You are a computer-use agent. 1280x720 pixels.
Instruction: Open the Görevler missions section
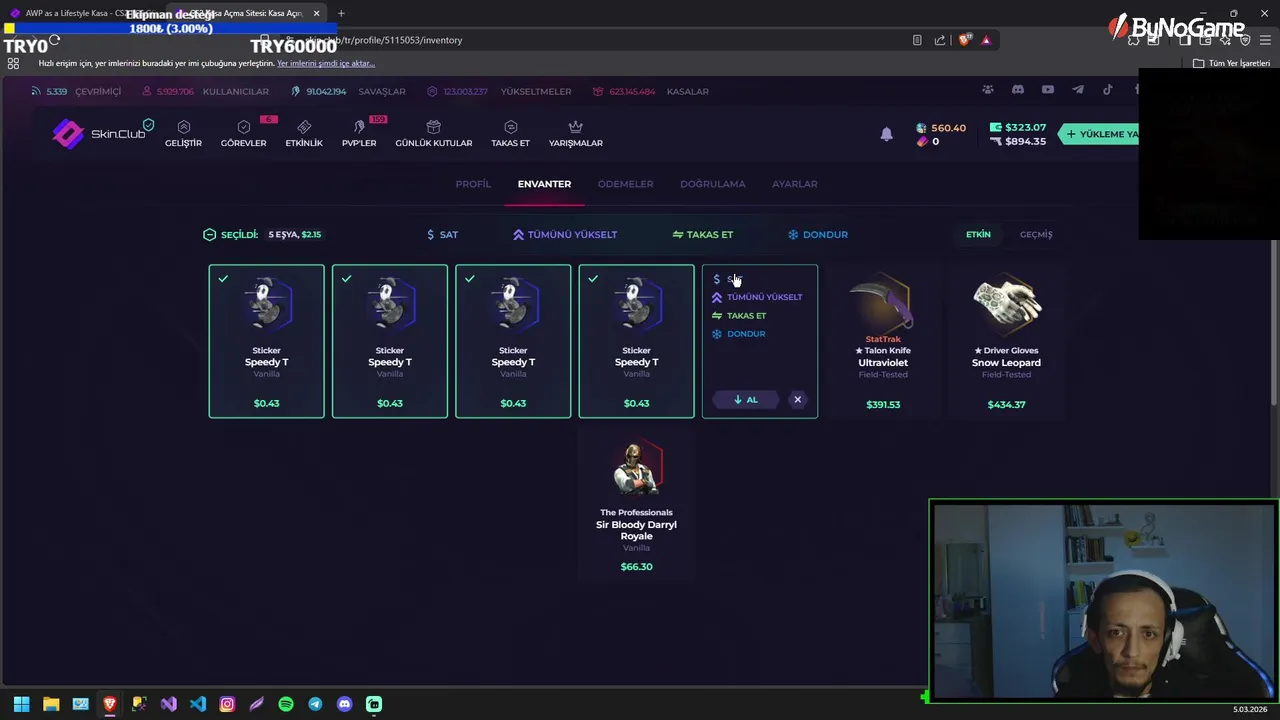pos(243,134)
